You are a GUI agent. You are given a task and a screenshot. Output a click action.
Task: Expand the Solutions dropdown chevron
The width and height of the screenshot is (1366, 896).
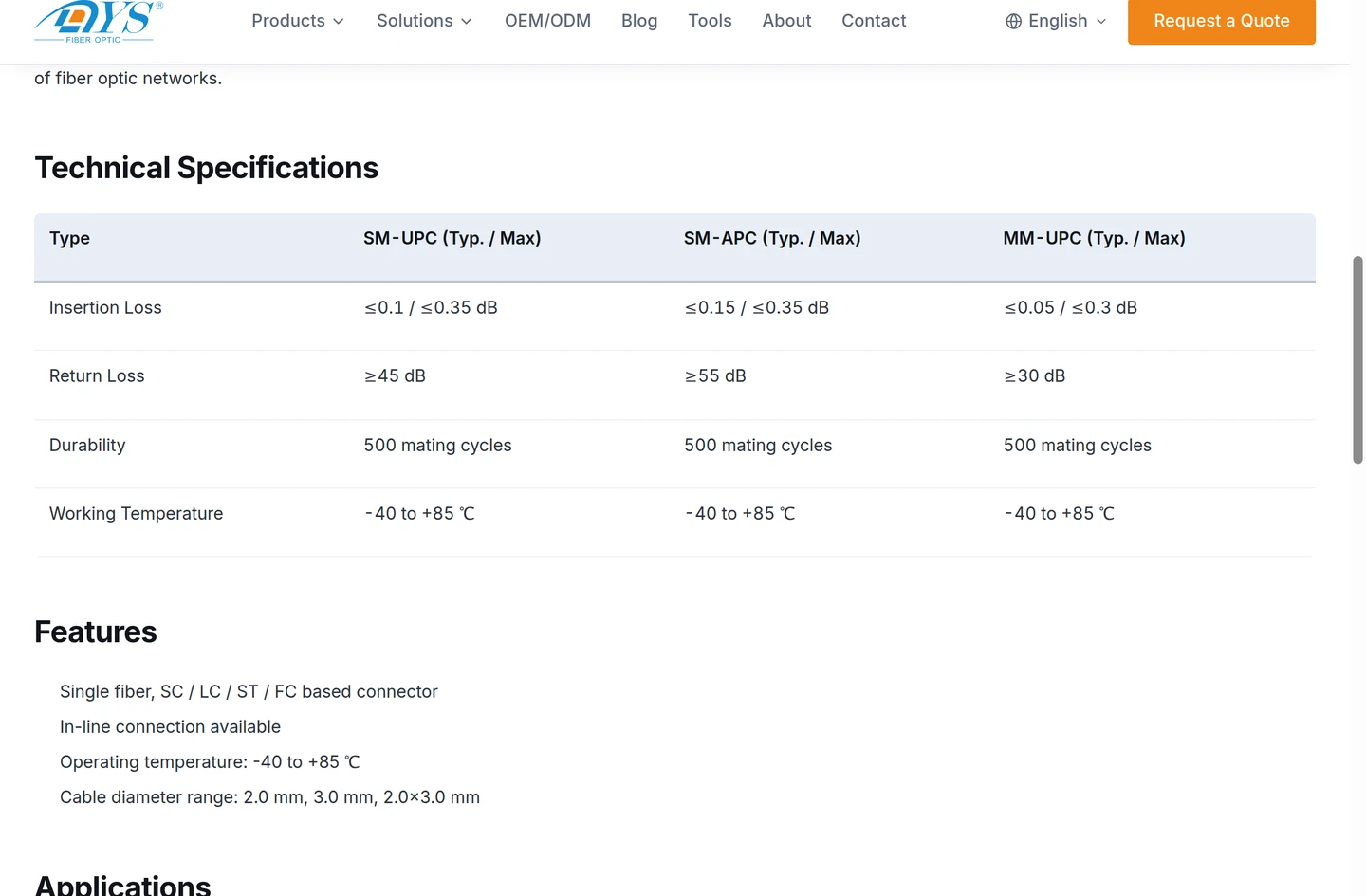467,21
